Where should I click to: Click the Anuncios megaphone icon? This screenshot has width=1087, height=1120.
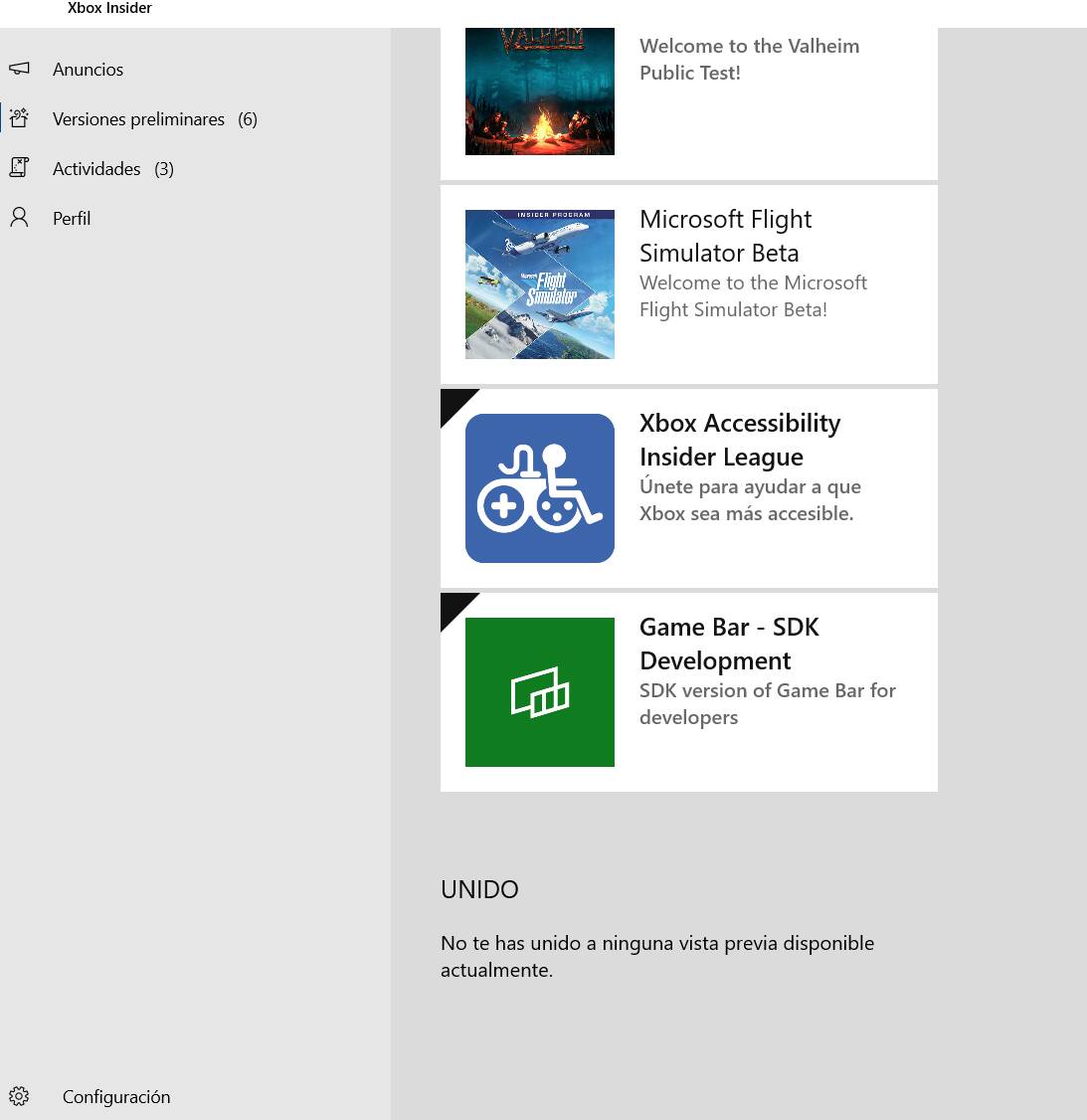point(19,69)
